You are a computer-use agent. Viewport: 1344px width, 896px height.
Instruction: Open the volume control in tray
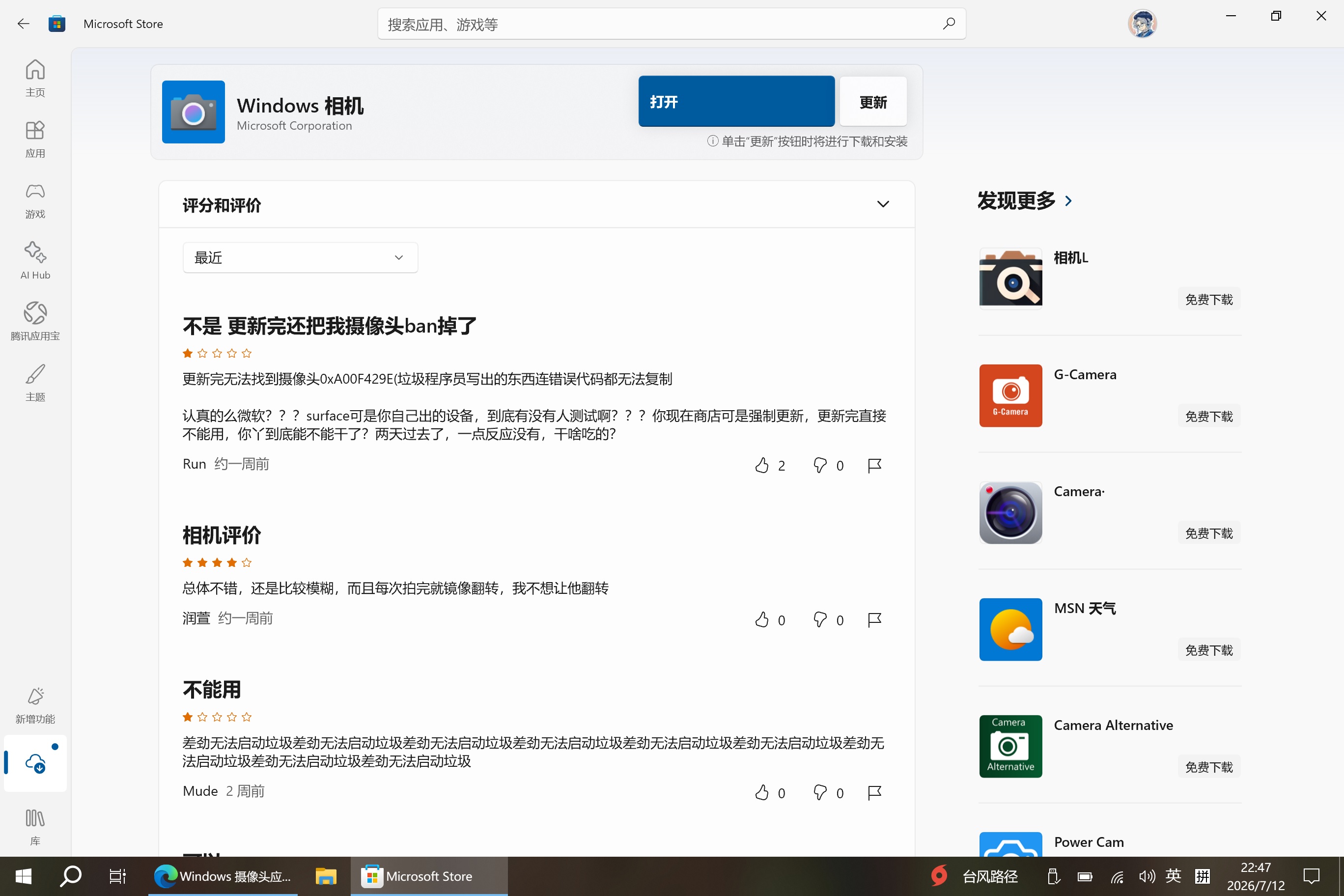coord(1147,876)
